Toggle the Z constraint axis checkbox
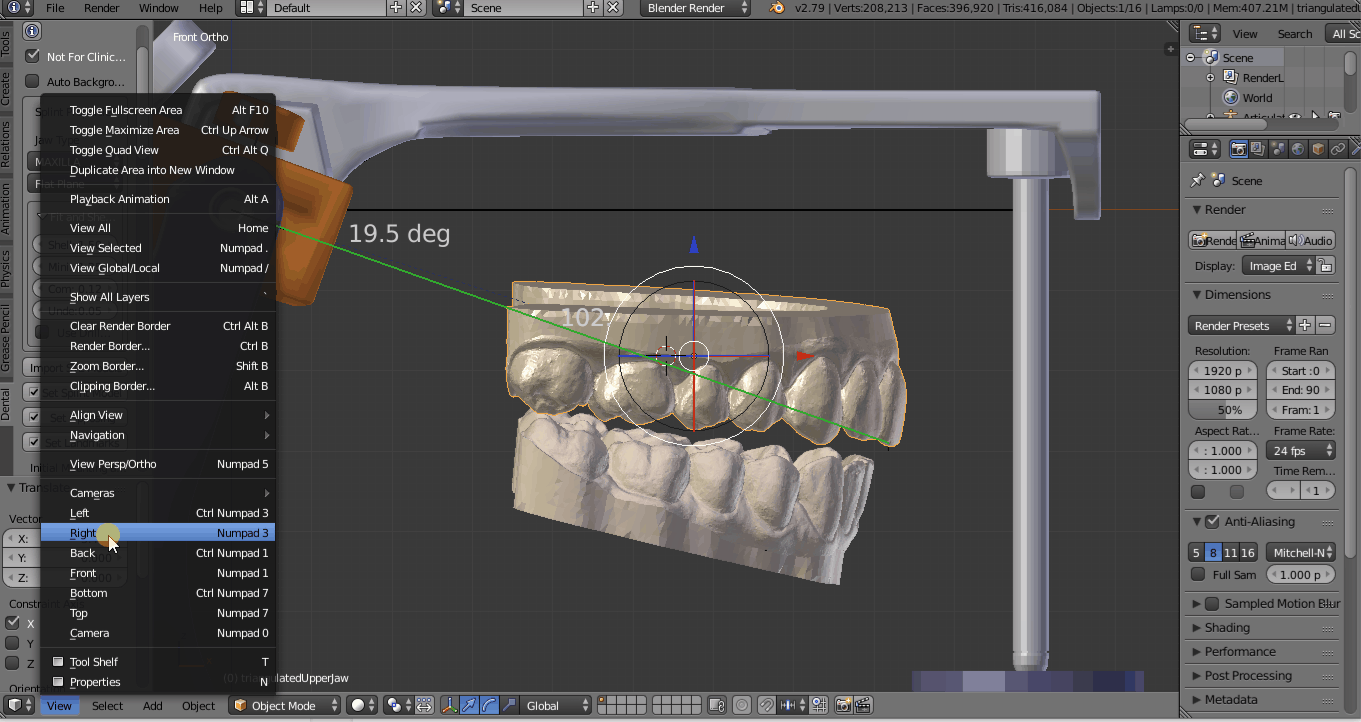 tap(13, 663)
